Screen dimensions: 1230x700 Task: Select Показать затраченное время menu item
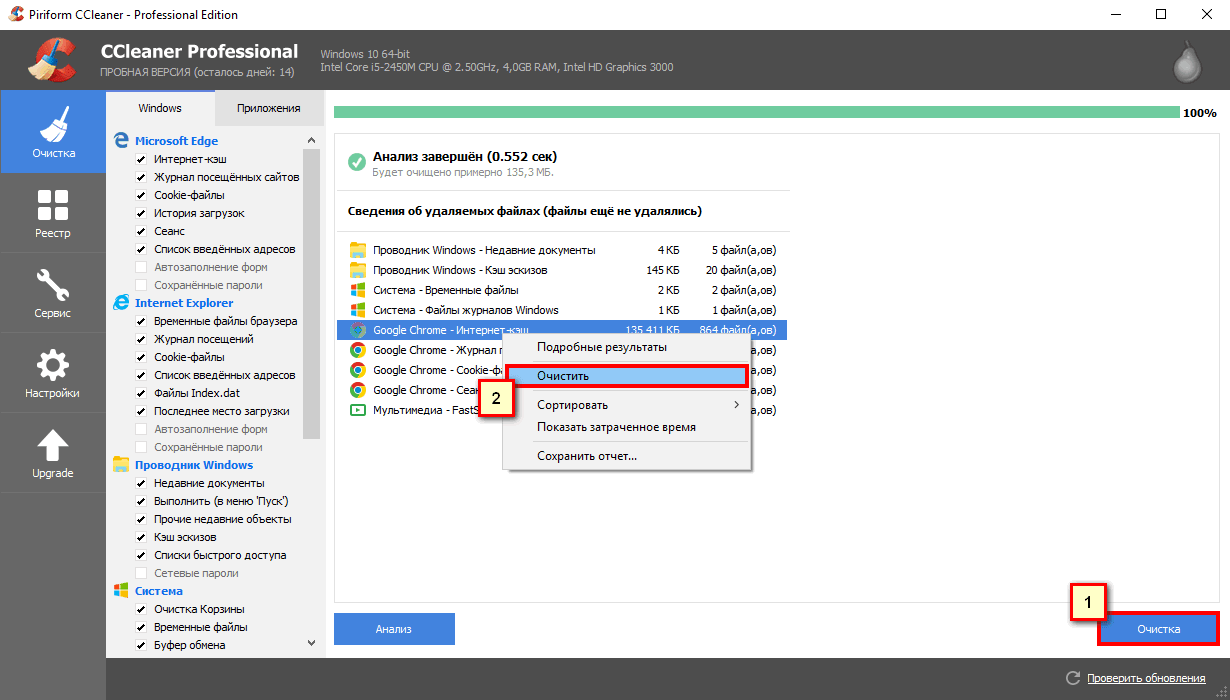pyautogui.click(x=629, y=427)
